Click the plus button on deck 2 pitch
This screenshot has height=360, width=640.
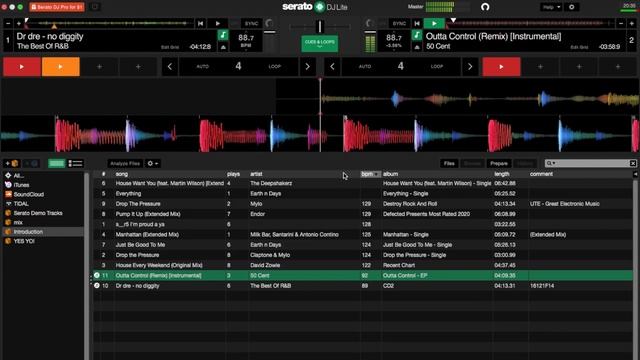631,24
